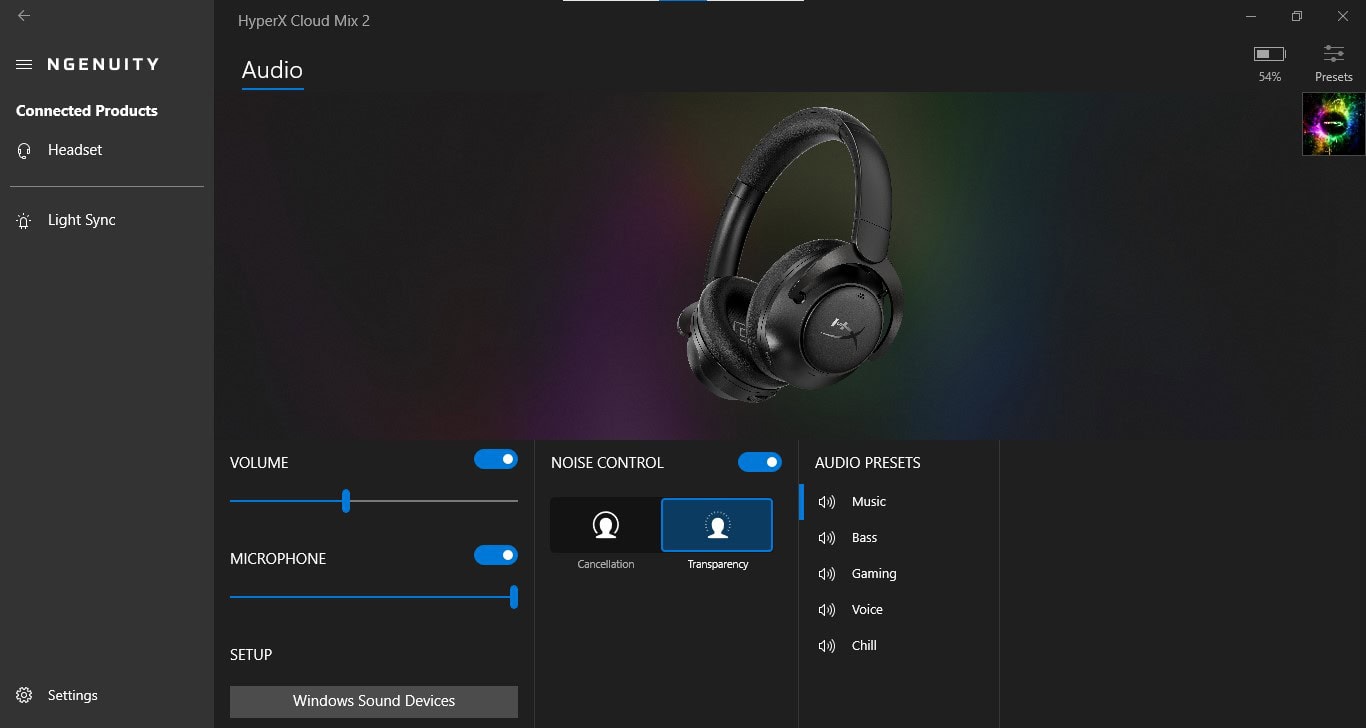This screenshot has width=1366, height=728.
Task: Click speaker icon next to Chill
Action: point(827,646)
